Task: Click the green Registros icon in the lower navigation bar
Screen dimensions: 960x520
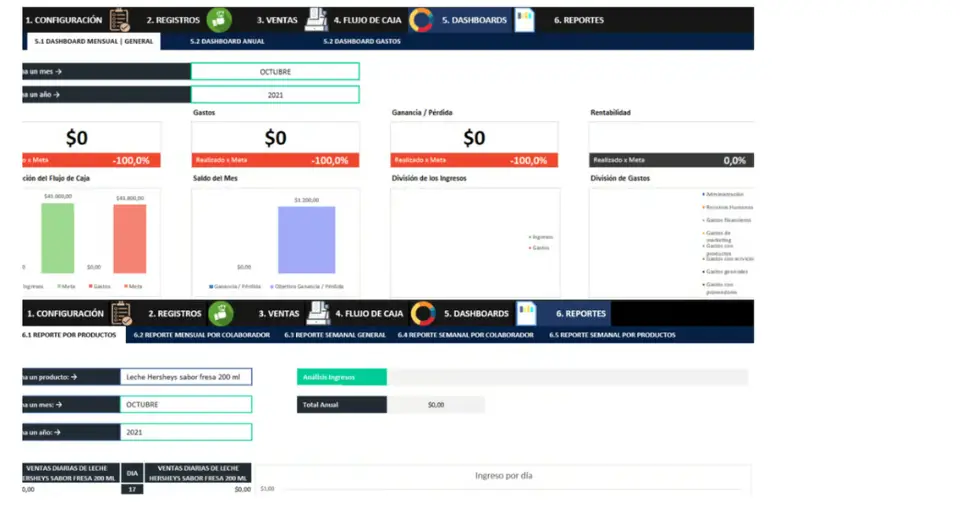Action: 220,313
